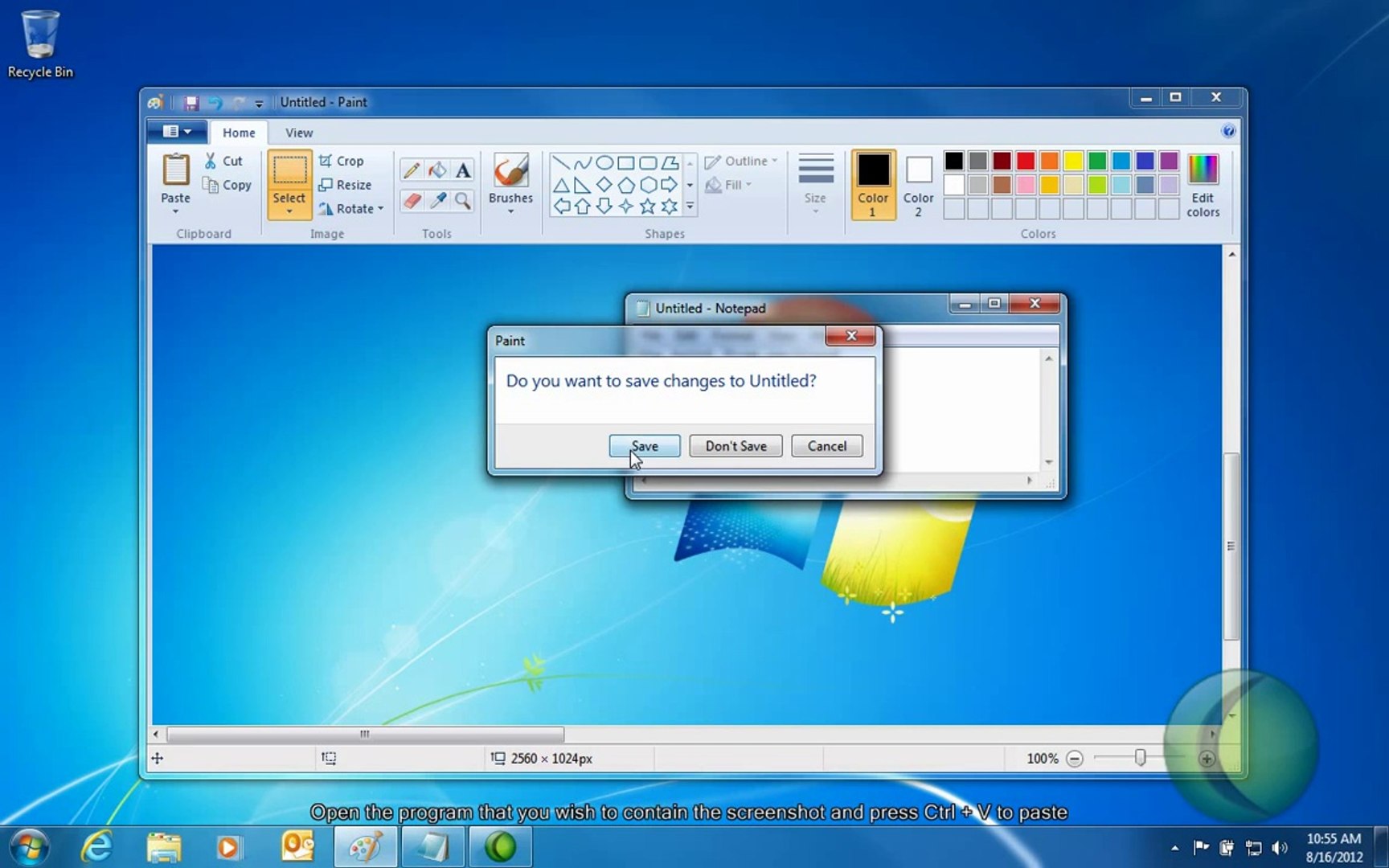Click the Paste clipboard icon

[x=175, y=170]
